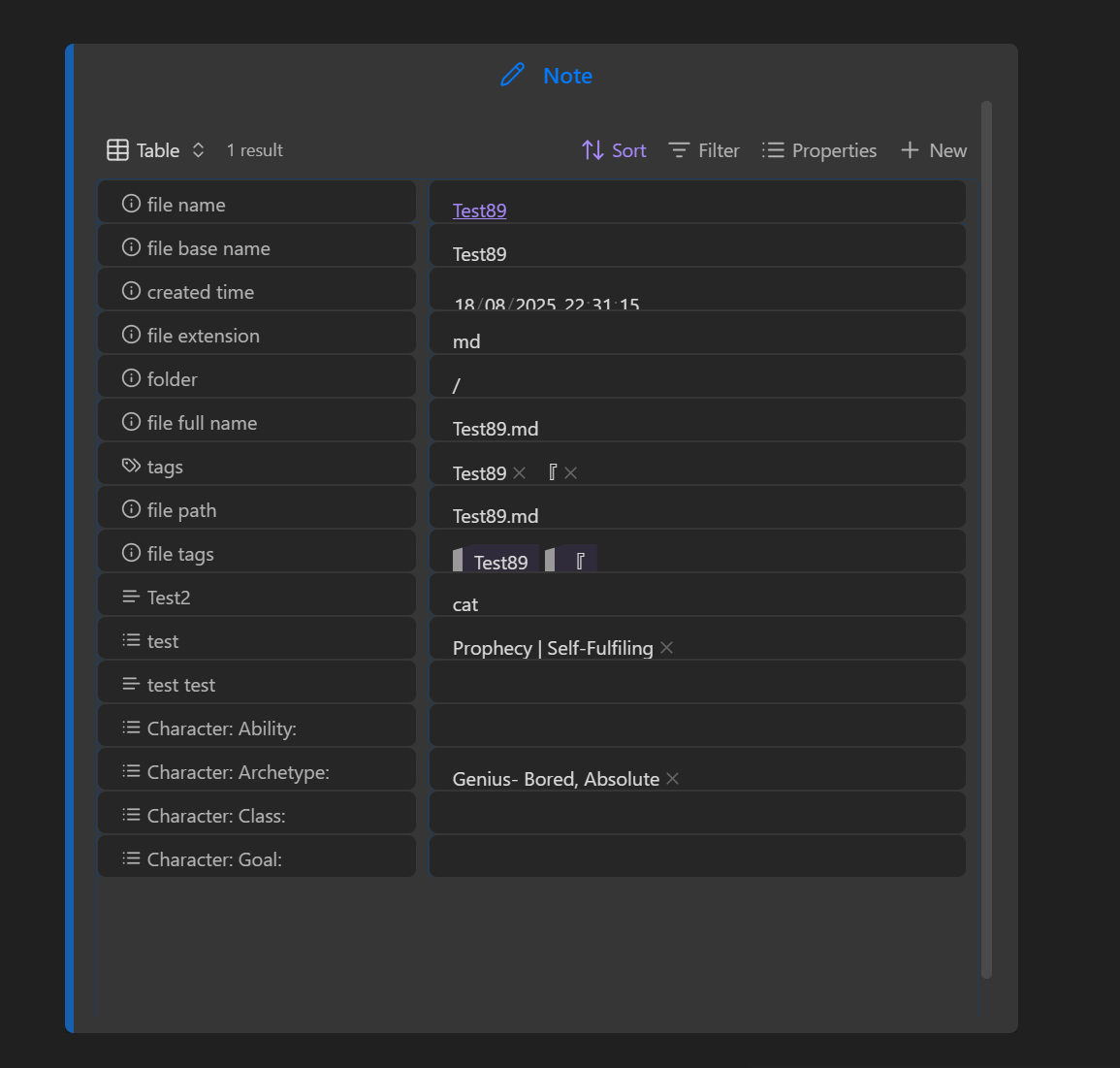Open the Test89 file link
This screenshot has height=1068, width=1120.
(479, 210)
